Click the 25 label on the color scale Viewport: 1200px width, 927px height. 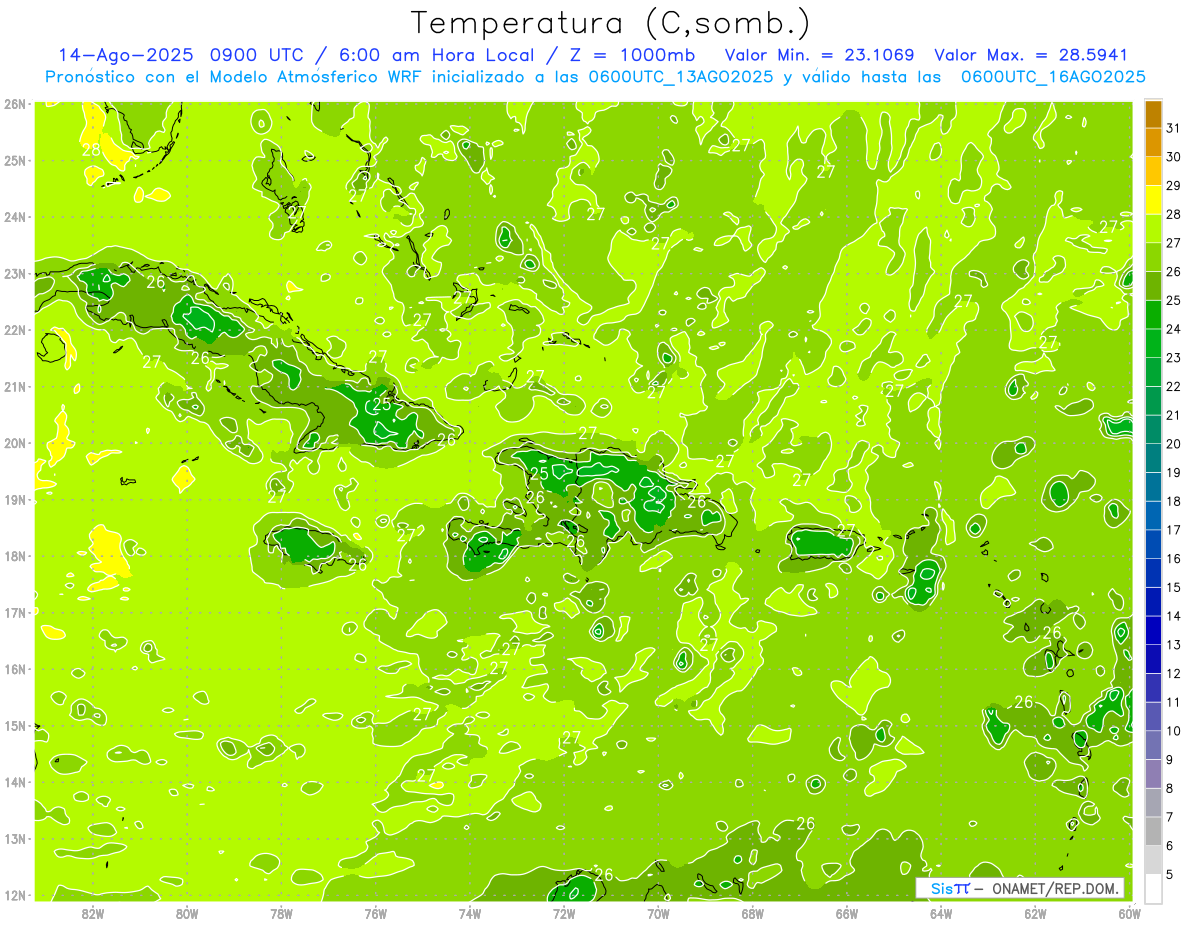pyautogui.click(x=1174, y=300)
